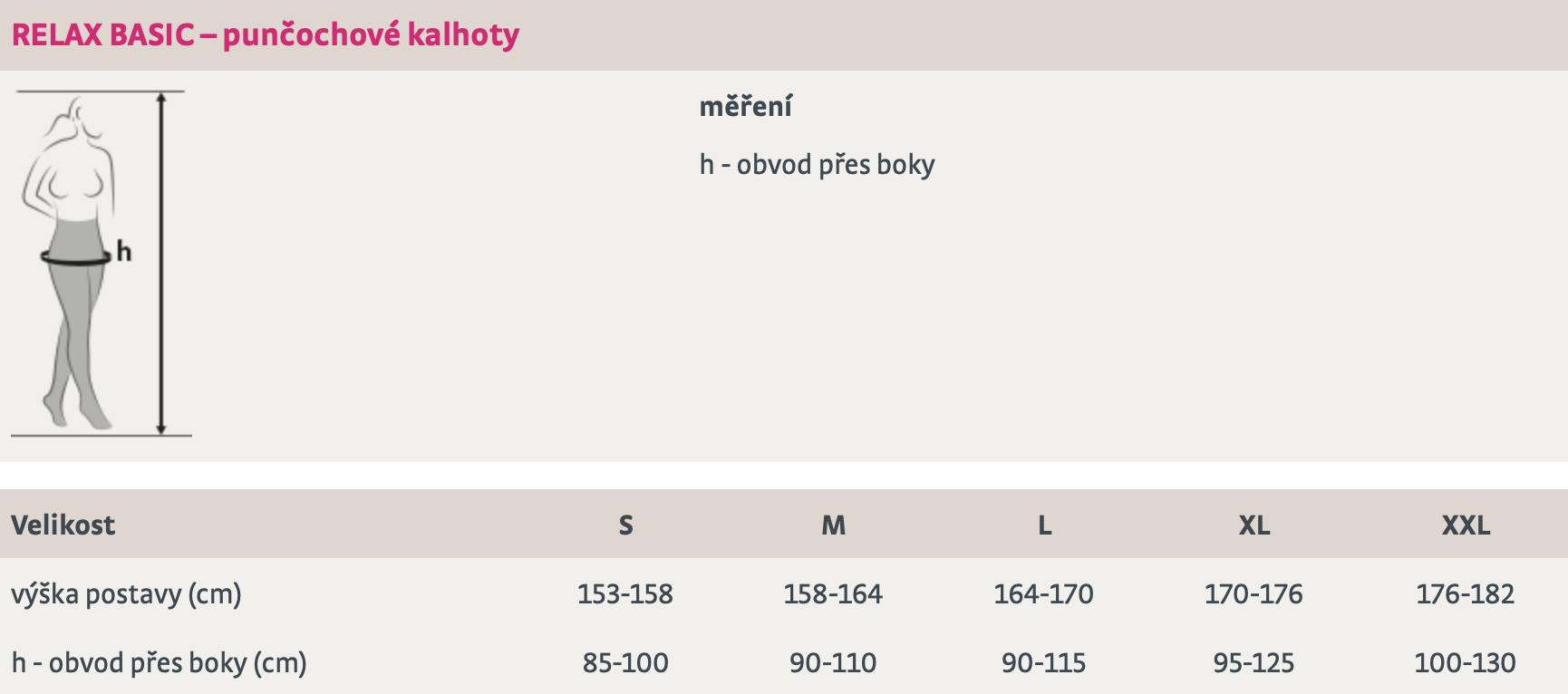Click the 'měření' heading
The image size is (1568, 694).
[745, 106]
